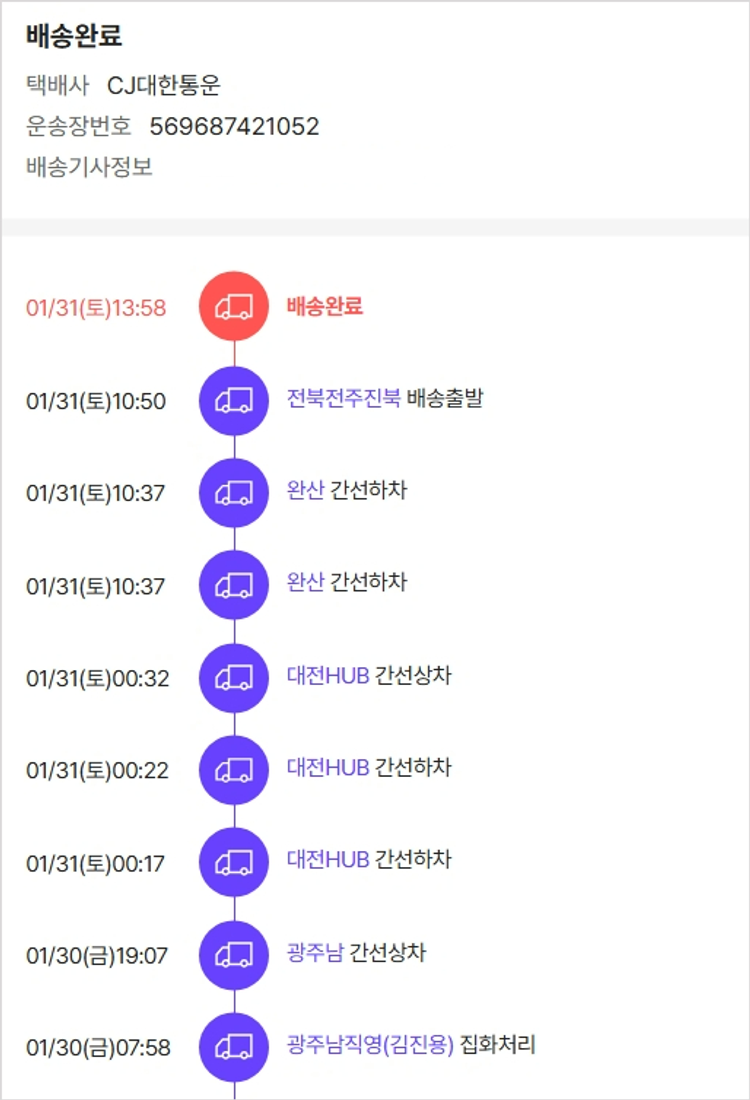Click truck icon at 01/31 00:17
The height and width of the screenshot is (1100, 750).
(234, 862)
